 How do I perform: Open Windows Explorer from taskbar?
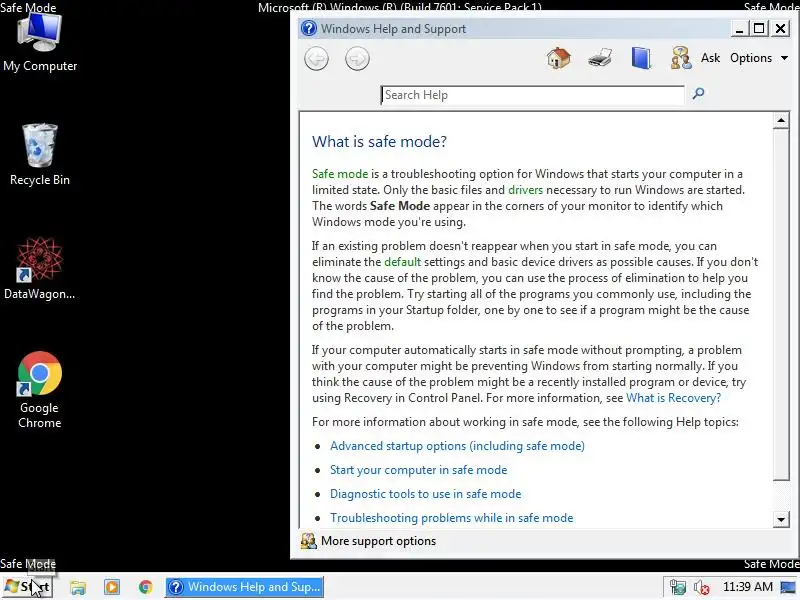[x=78, y=587]
